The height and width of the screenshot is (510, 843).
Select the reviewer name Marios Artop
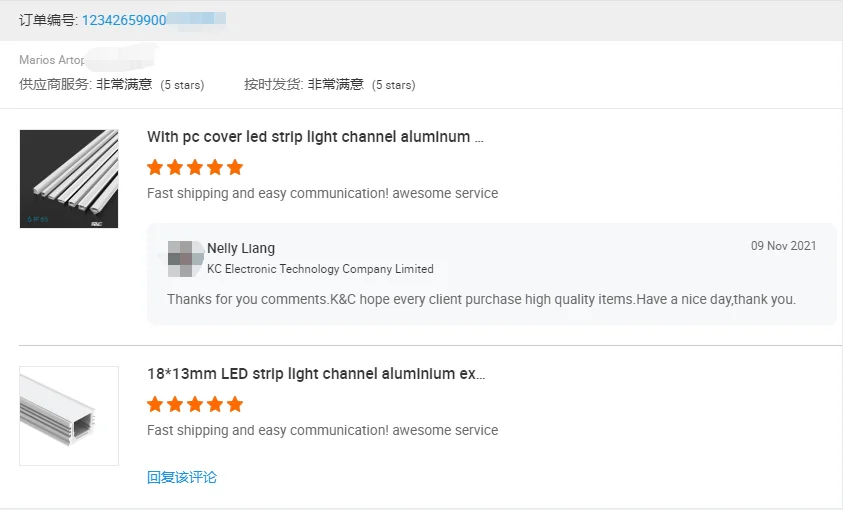[x=52, y=60]
